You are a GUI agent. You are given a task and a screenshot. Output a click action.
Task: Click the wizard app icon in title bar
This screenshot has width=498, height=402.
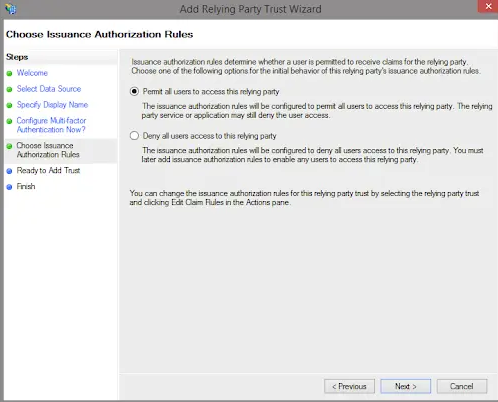[10, 9]
